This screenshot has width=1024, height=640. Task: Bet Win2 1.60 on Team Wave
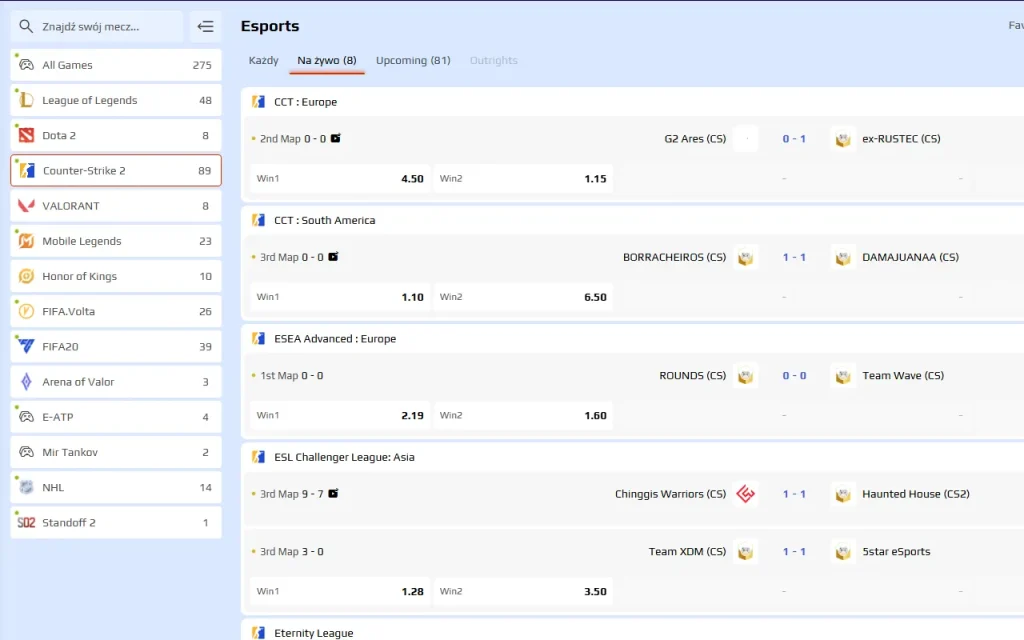523,415
